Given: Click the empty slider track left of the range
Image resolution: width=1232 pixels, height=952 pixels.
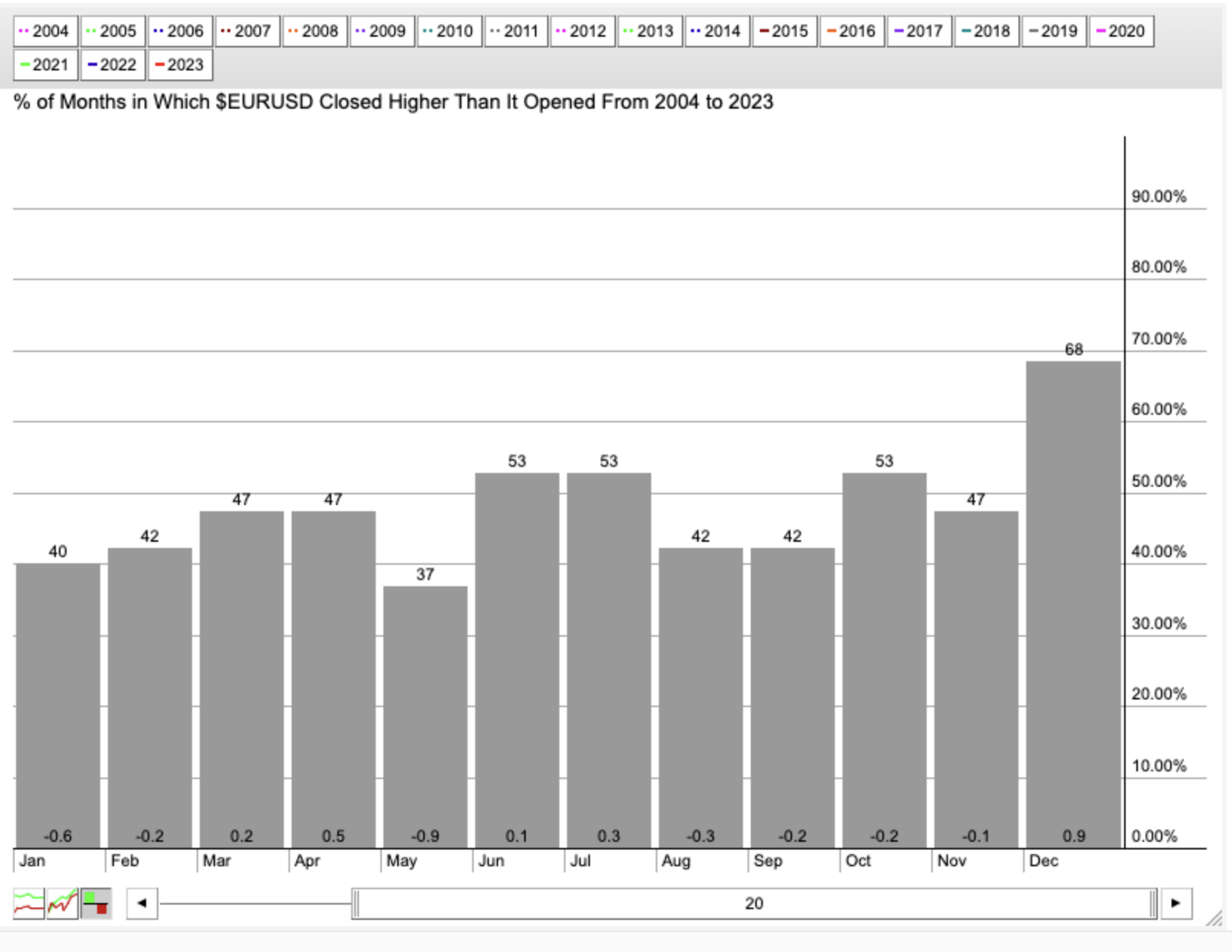Looking at the screenshot, I should pyautogui.click(x=256, y=904).
